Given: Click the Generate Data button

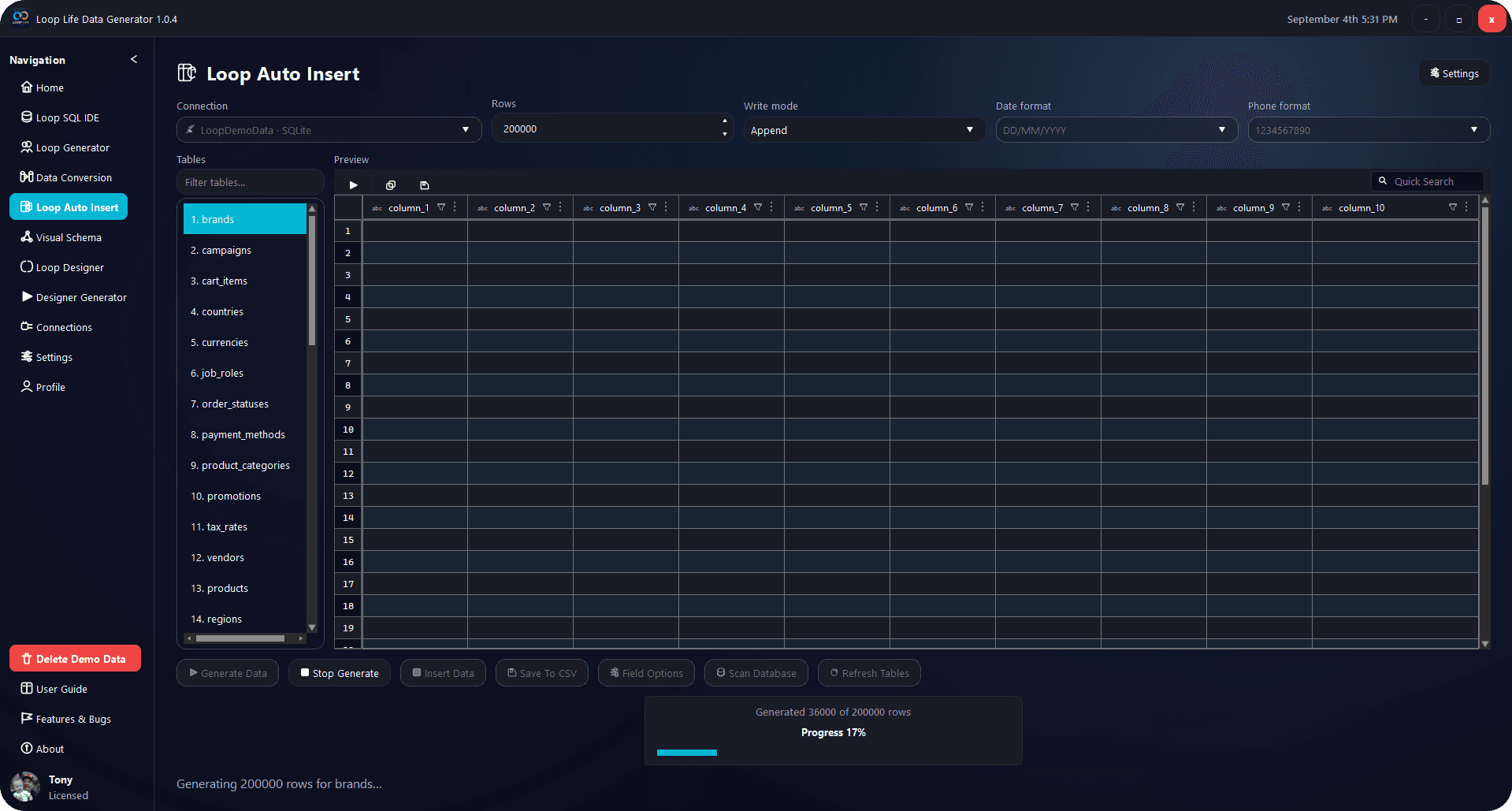Looking at the screenshot, I should pyautogui.click(x=228, y=673).
